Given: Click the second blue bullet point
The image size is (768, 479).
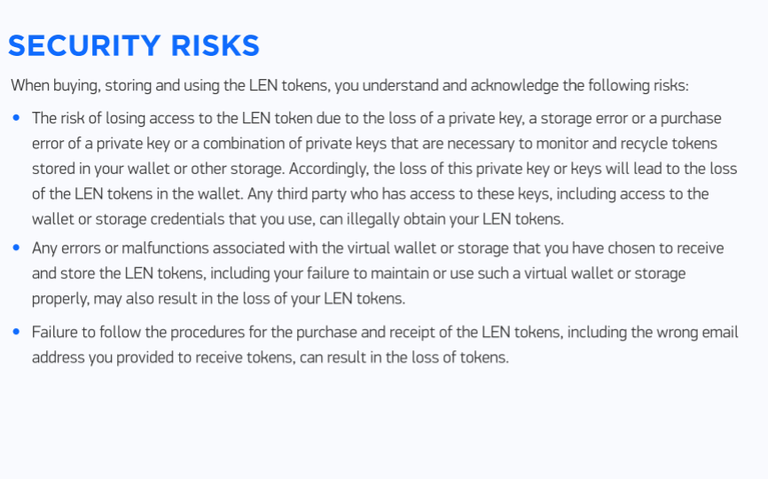Looking at the screenshot, I should (16, 247).
